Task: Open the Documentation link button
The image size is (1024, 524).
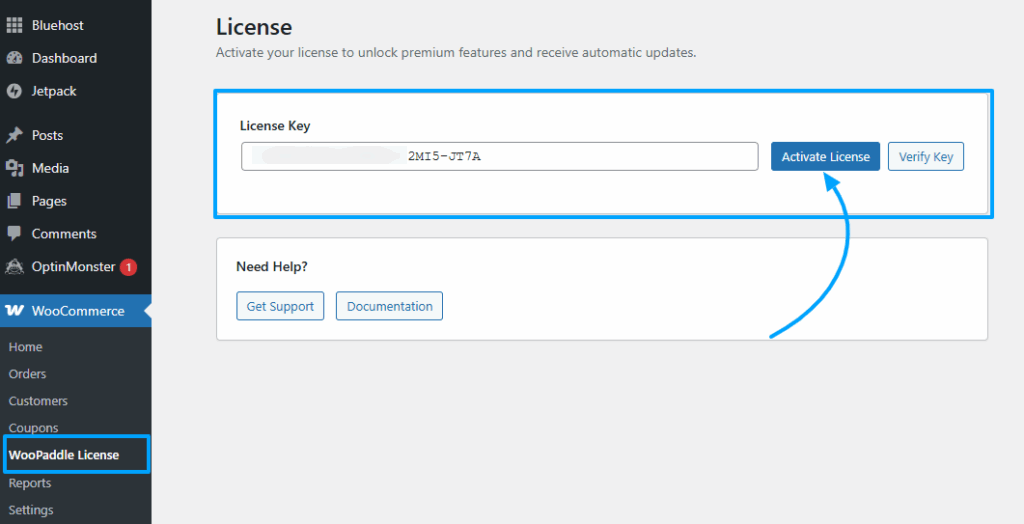Action: [x=389, y=306]
